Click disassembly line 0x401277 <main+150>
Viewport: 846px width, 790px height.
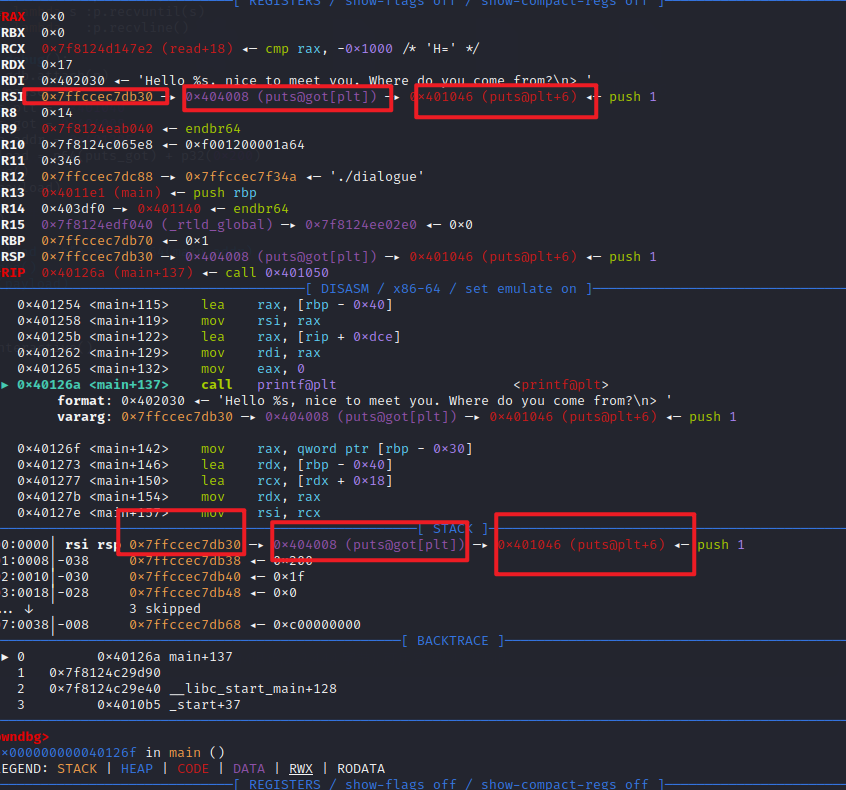[205, 481]
